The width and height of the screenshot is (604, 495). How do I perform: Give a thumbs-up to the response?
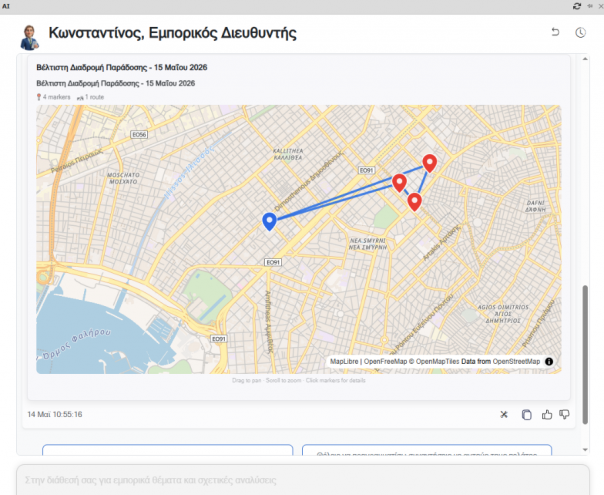(x=547, y=414)
